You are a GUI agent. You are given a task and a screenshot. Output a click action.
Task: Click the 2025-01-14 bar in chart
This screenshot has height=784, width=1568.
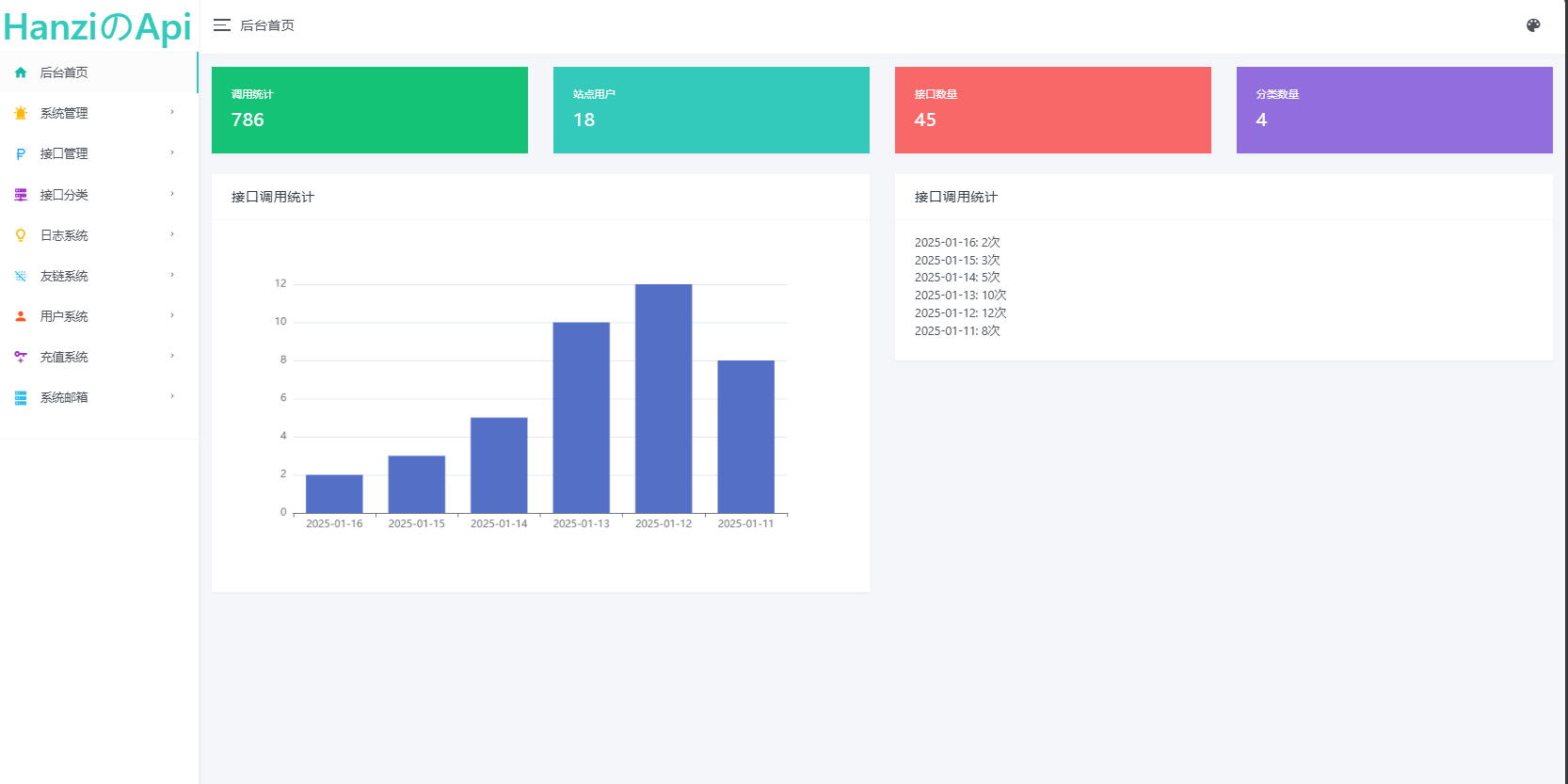click(499, 465)
